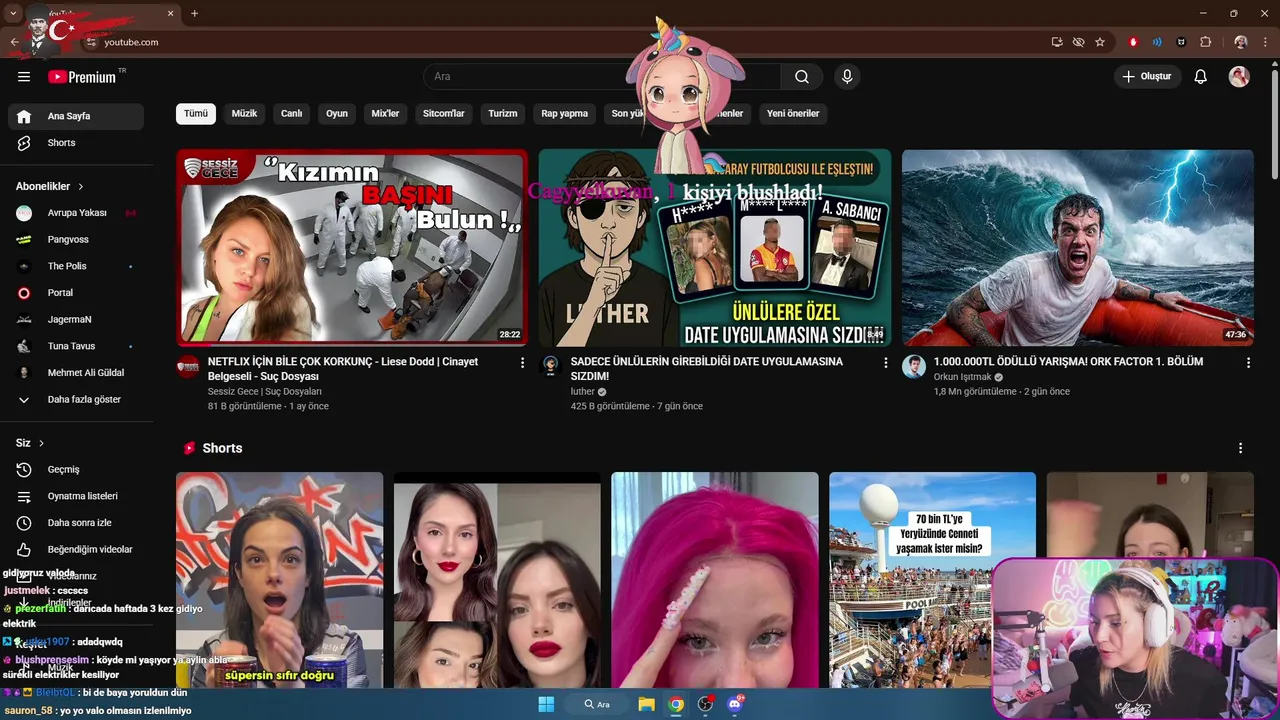This screenshot has height=720, width=1280.
Task: Open Oynatma listeleri playlists
Action: coord(76,496)
